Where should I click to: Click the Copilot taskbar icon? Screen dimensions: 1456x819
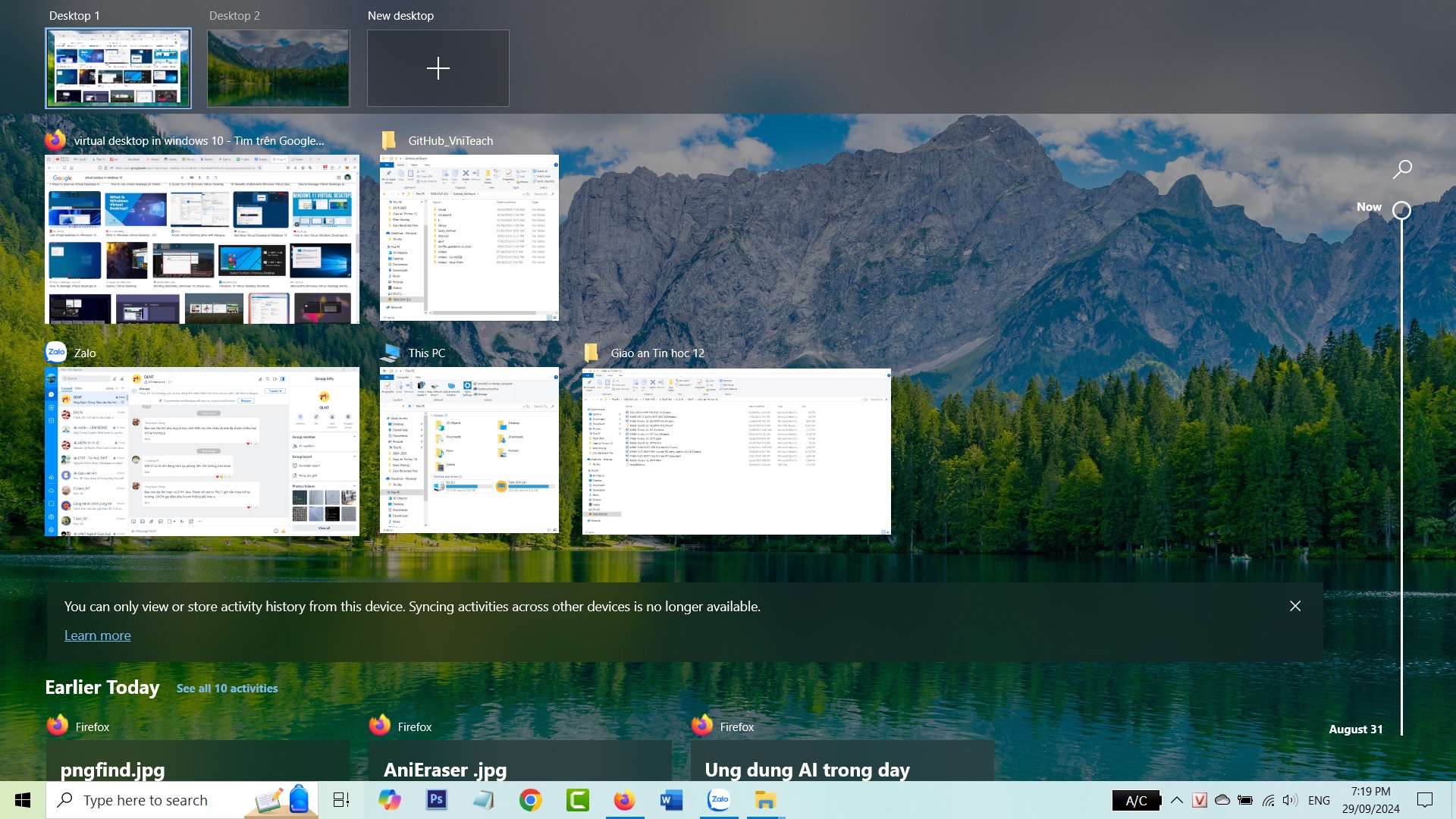(390, 800)
